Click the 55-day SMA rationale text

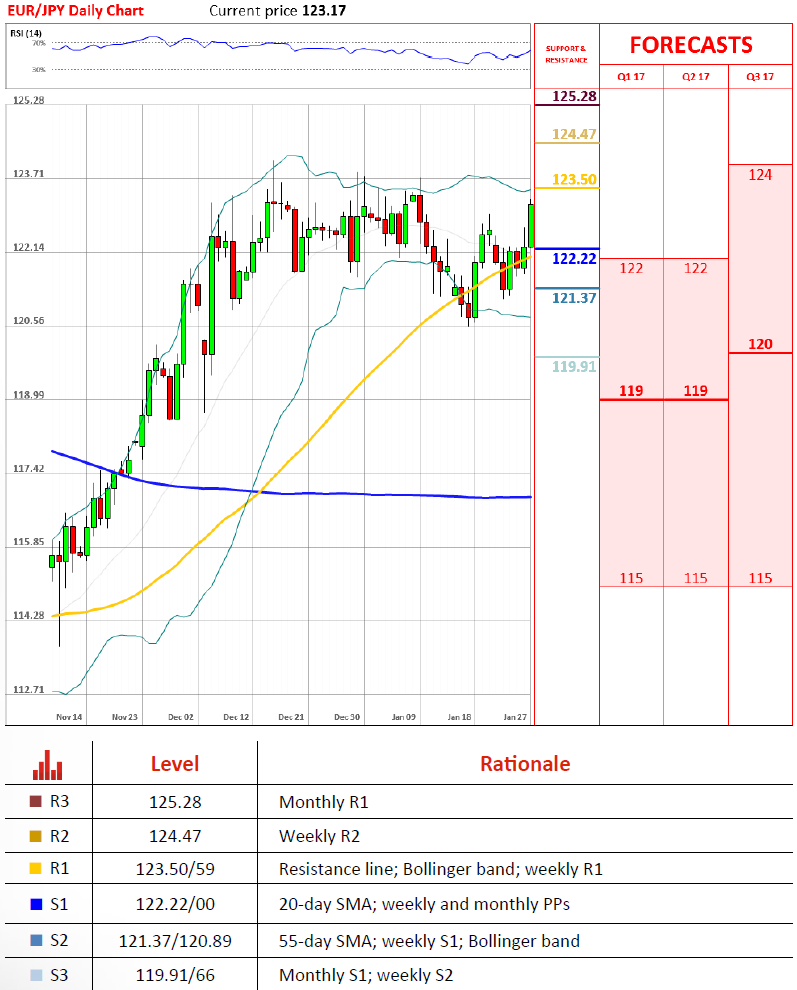coord(429,941)
